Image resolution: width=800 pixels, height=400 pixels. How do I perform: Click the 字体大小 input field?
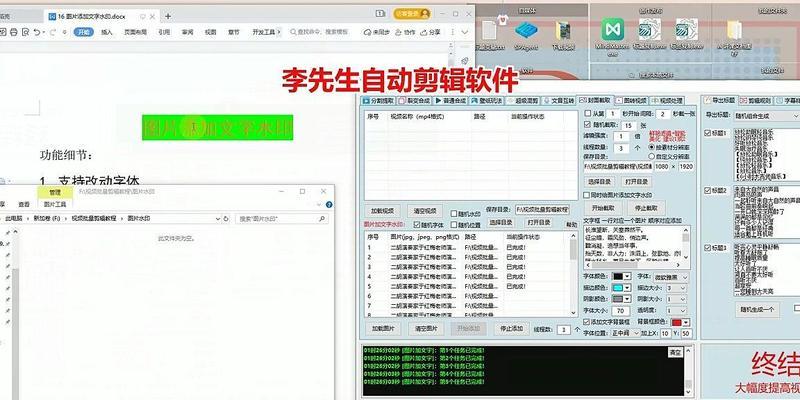pyautogui.click(x=620, y=311)
